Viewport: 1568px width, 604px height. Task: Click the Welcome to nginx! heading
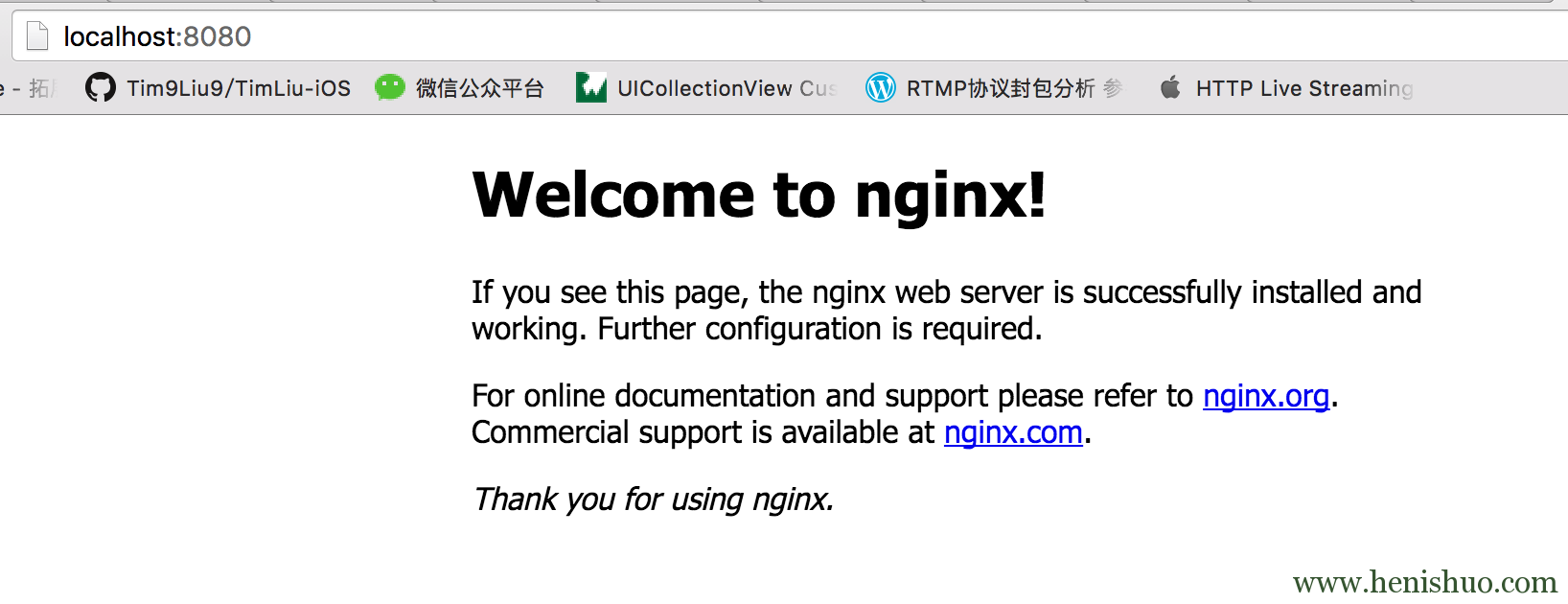(x=759, y=196)
